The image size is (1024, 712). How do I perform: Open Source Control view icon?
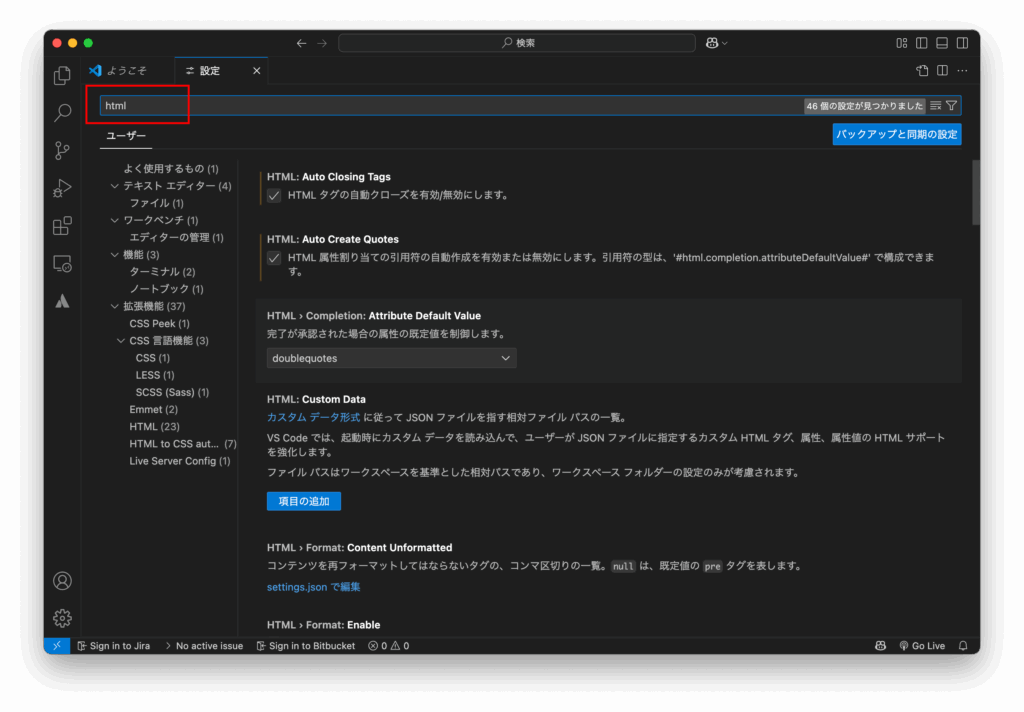[62, 151]
